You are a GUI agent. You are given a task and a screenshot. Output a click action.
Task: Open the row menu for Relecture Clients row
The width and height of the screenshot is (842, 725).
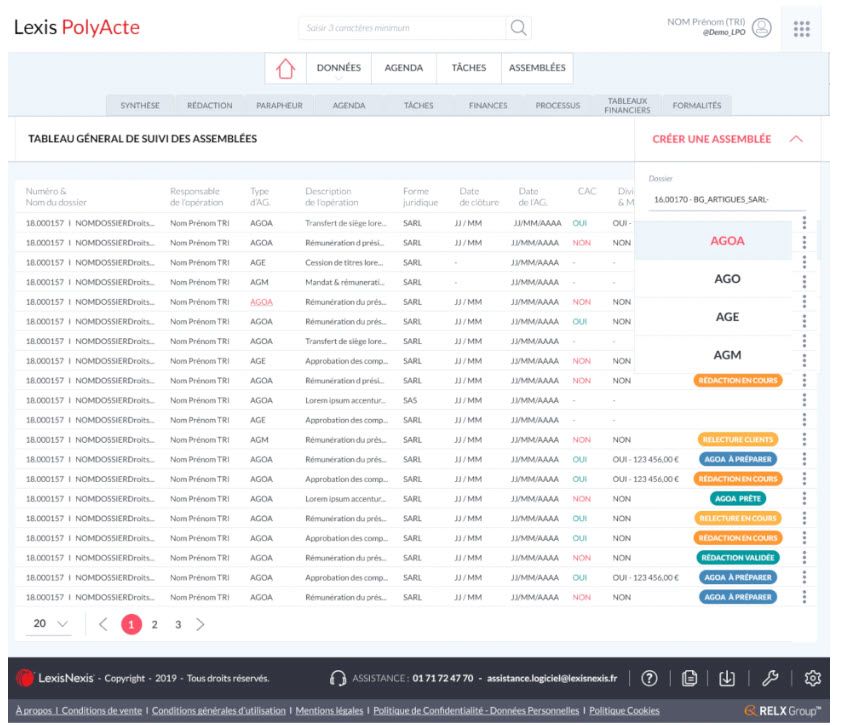pyautogui.click(x=804, y=440)
